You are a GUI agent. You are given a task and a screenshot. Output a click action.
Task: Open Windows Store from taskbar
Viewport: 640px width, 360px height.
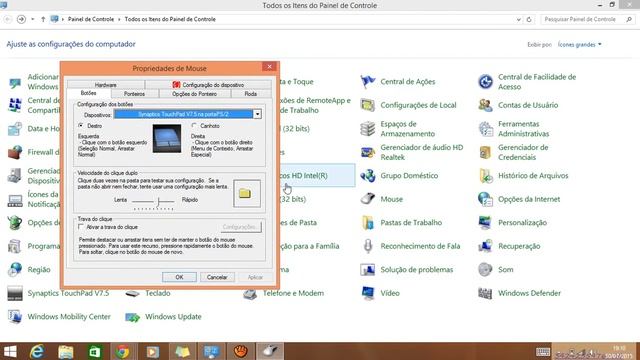(94, 351)
